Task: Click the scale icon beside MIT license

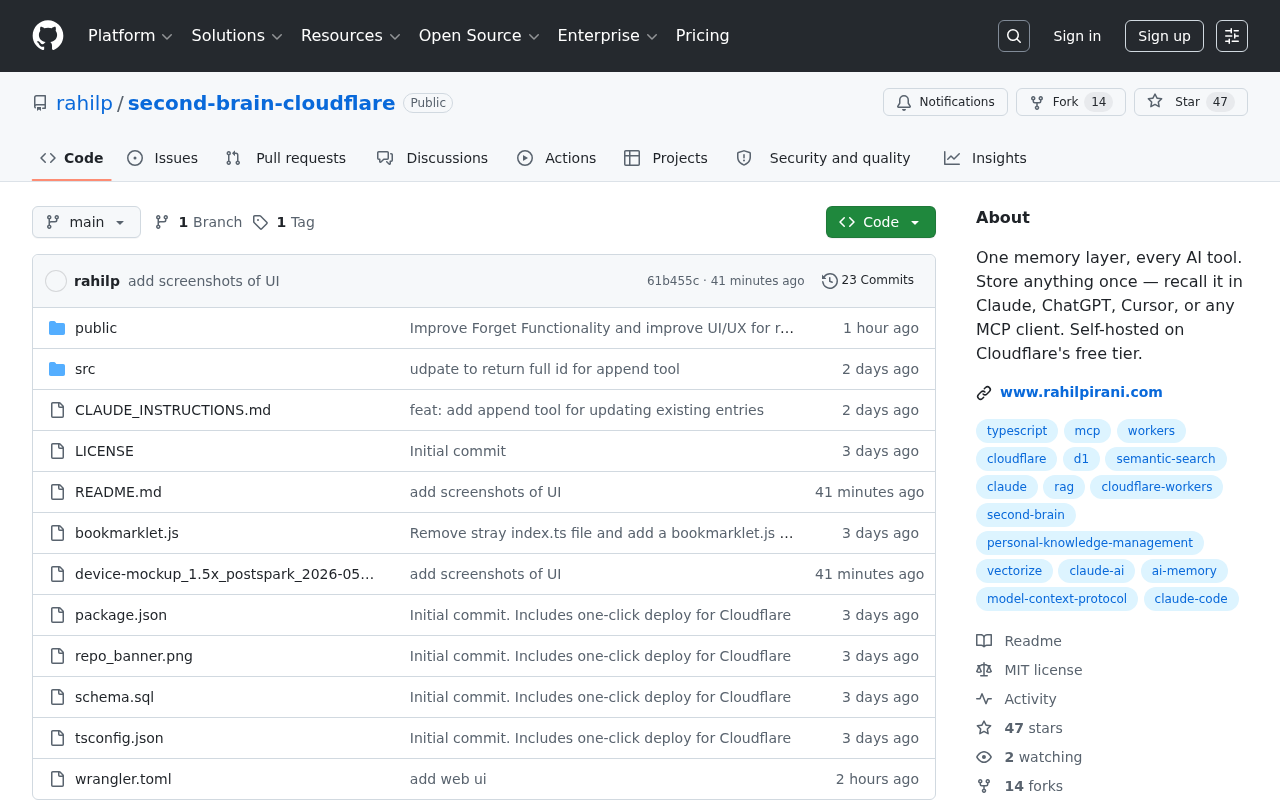Action: point(984,670)
